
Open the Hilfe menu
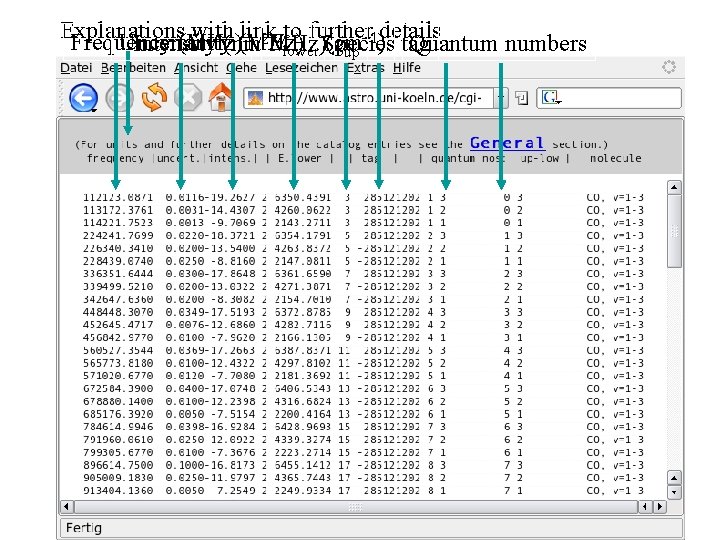[x=407, y=68]
